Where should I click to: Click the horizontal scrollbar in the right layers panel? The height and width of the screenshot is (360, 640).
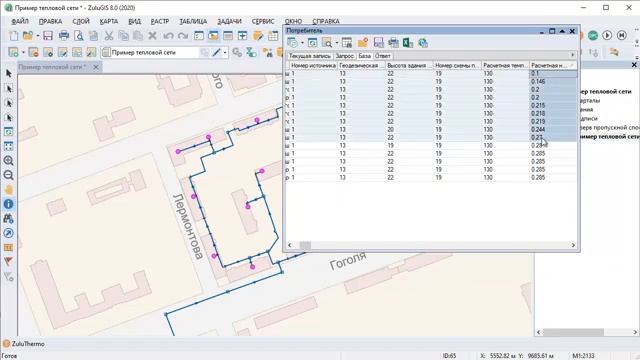573,332
